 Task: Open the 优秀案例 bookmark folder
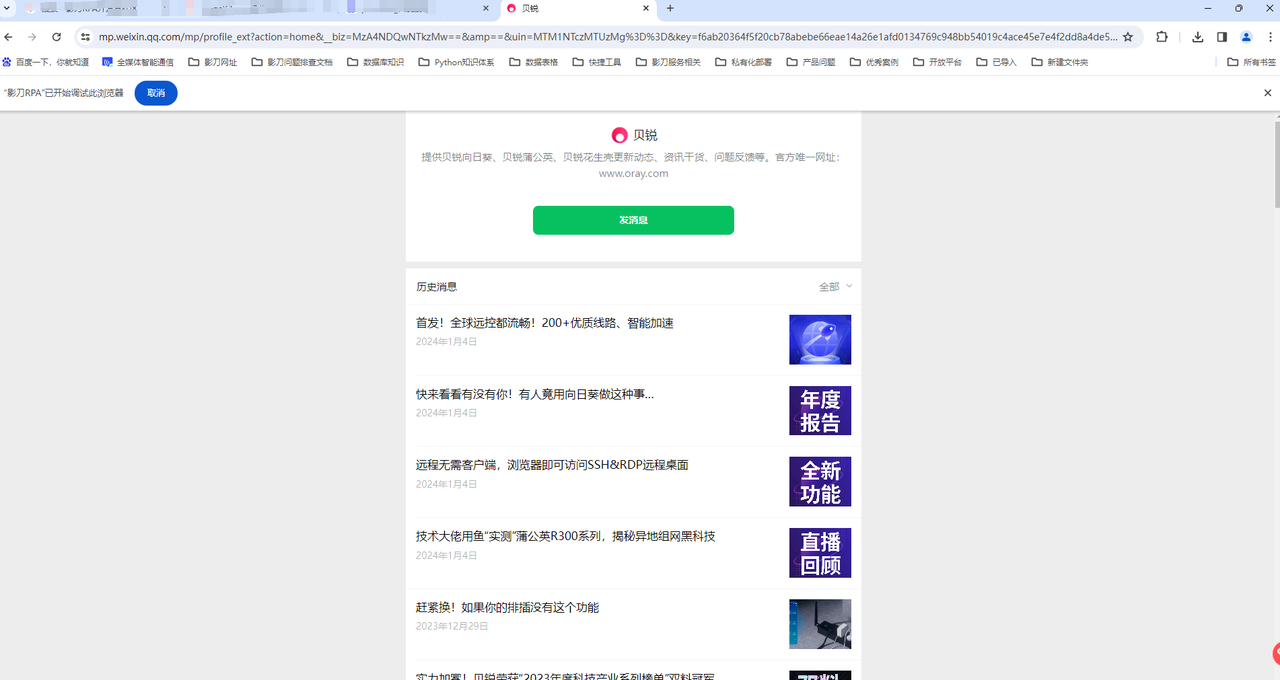pos(874,62)
